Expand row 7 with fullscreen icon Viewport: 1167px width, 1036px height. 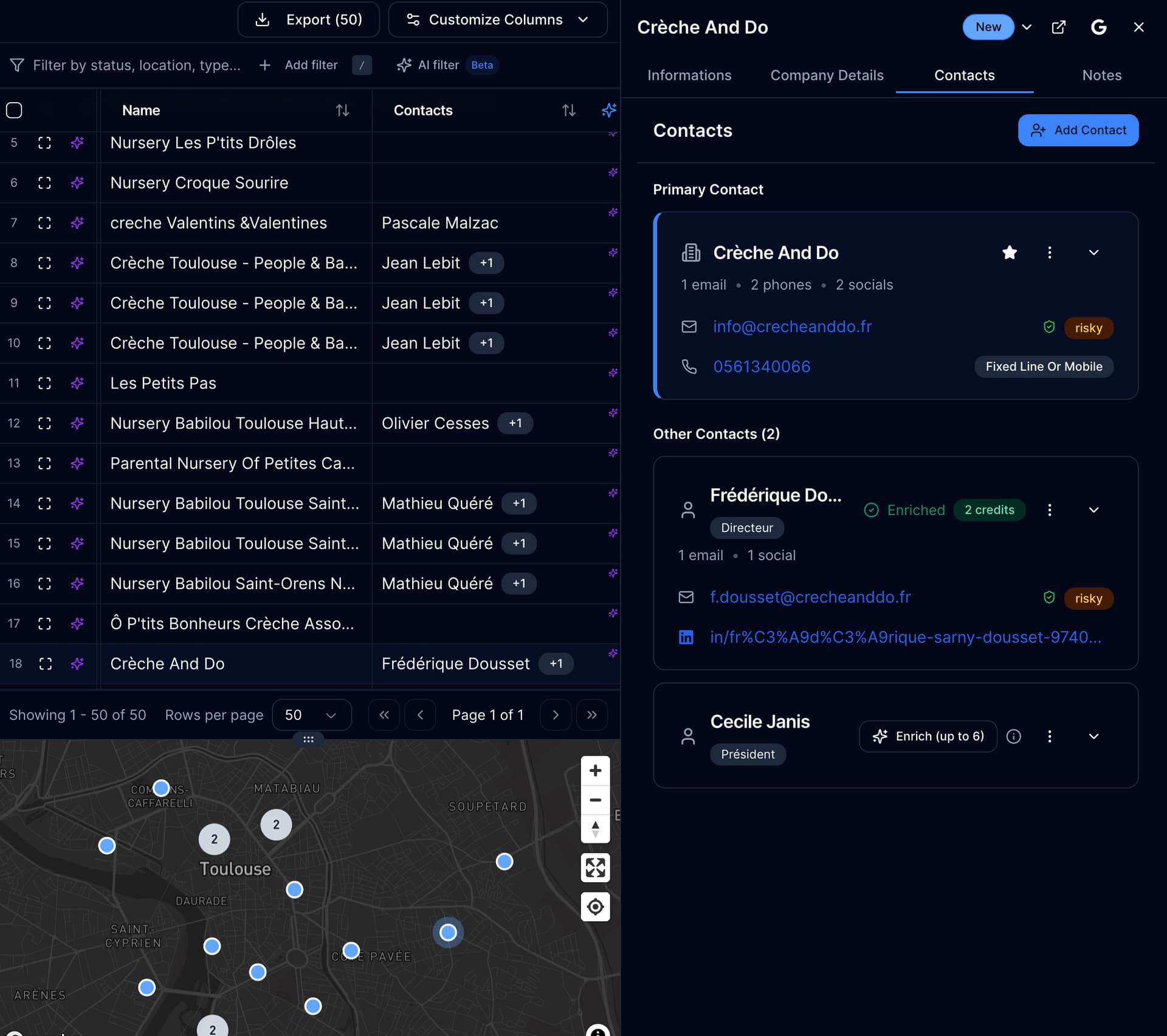[x=44, y=223]
